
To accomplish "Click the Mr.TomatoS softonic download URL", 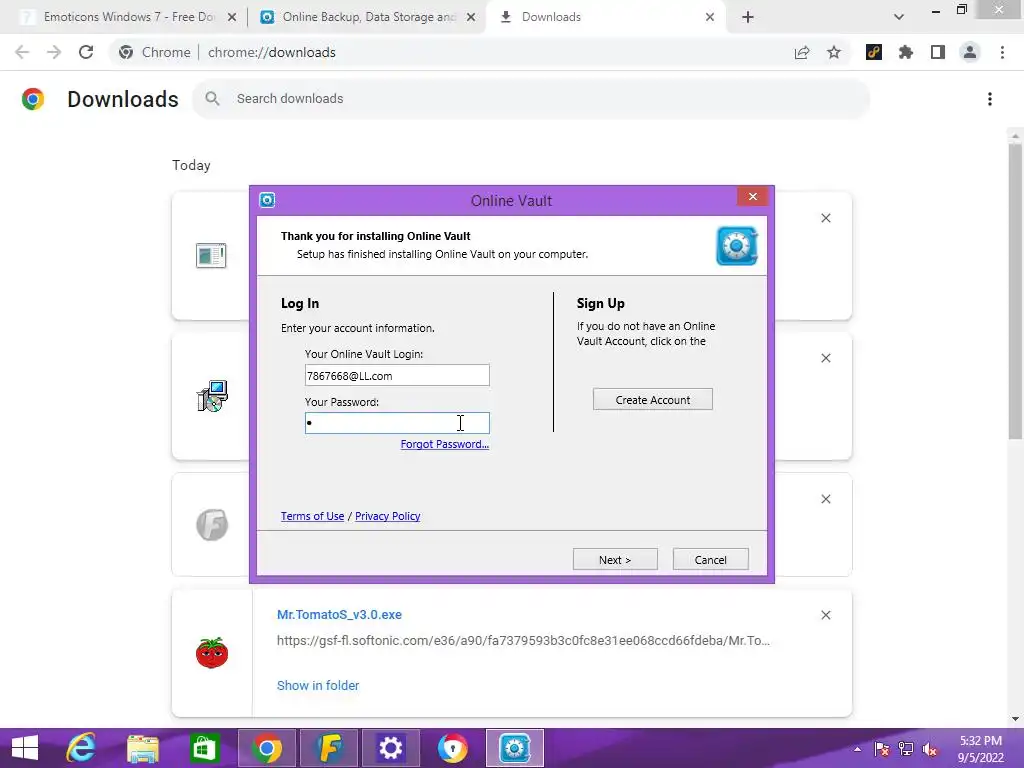I will pos(523,641).
